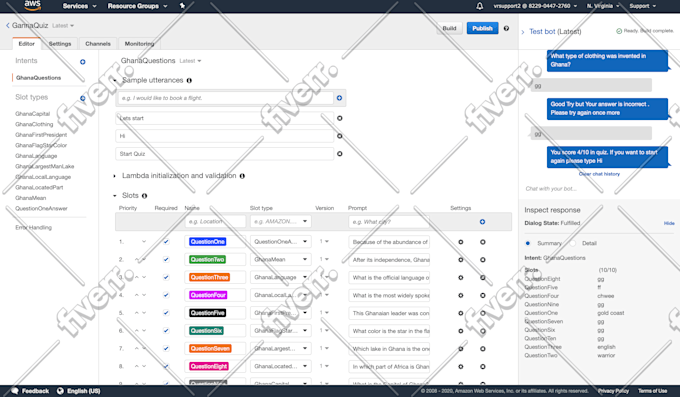Image resolution: width=680 pixels, height=397 pixels.
Task: Open the Support dropdown
Action: click(x=643, y=6)
